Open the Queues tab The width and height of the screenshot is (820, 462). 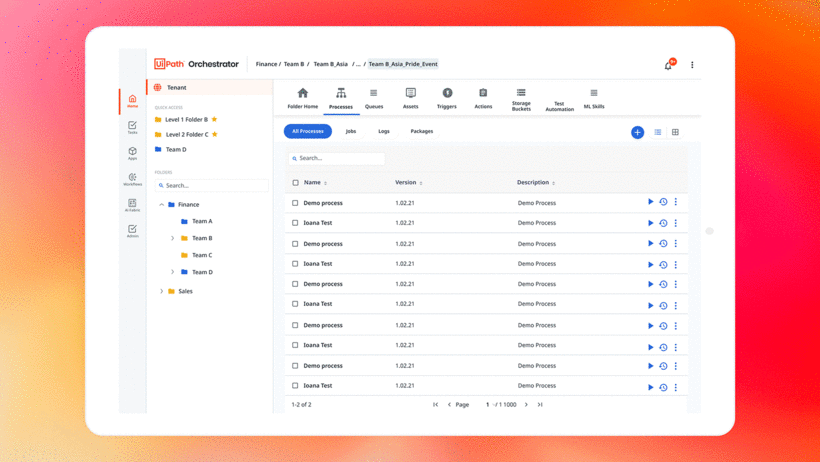coord(374,98)
